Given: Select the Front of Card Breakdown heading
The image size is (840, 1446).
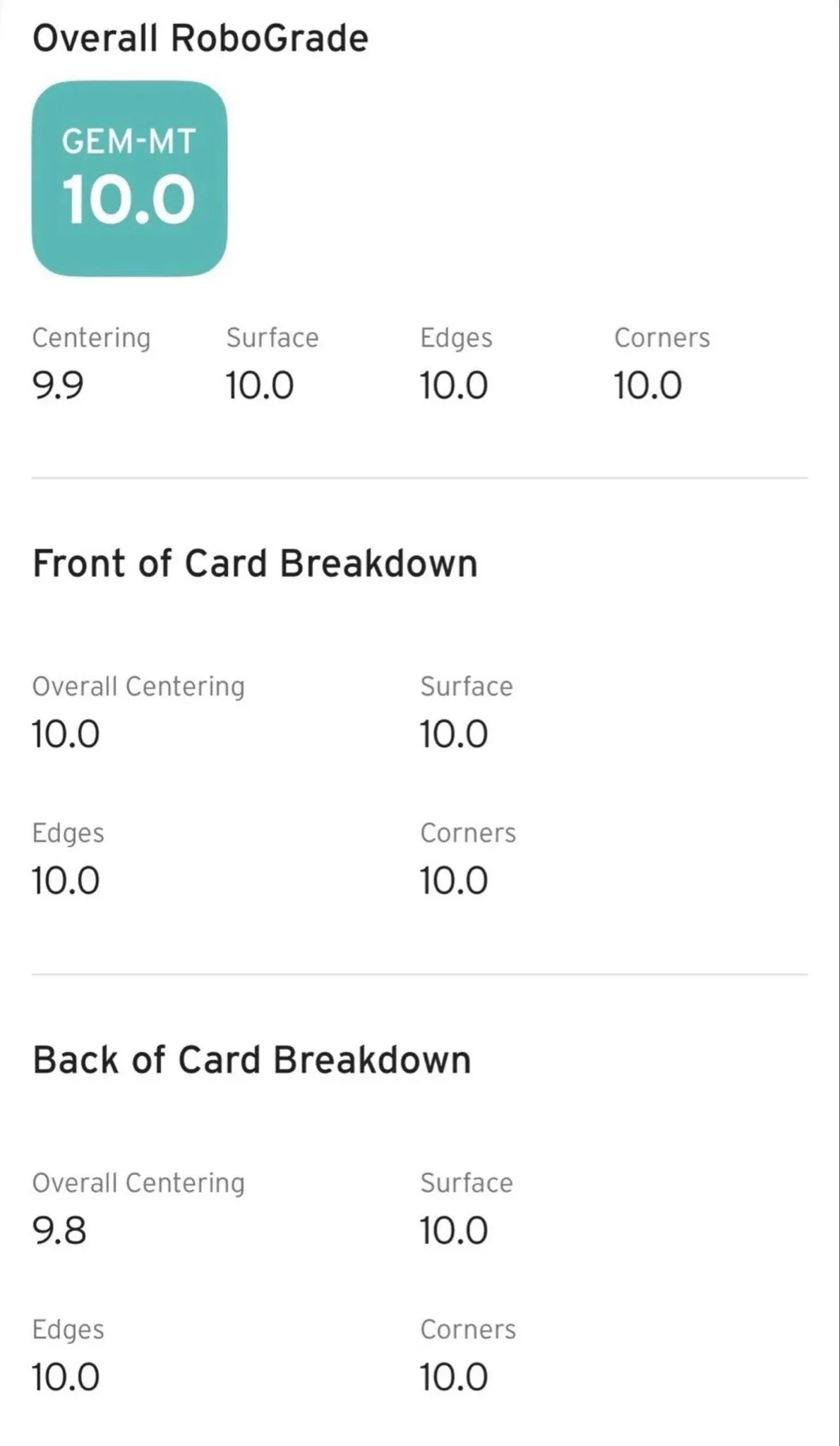Looking at the screenshot, I should [x=256, y=563].
